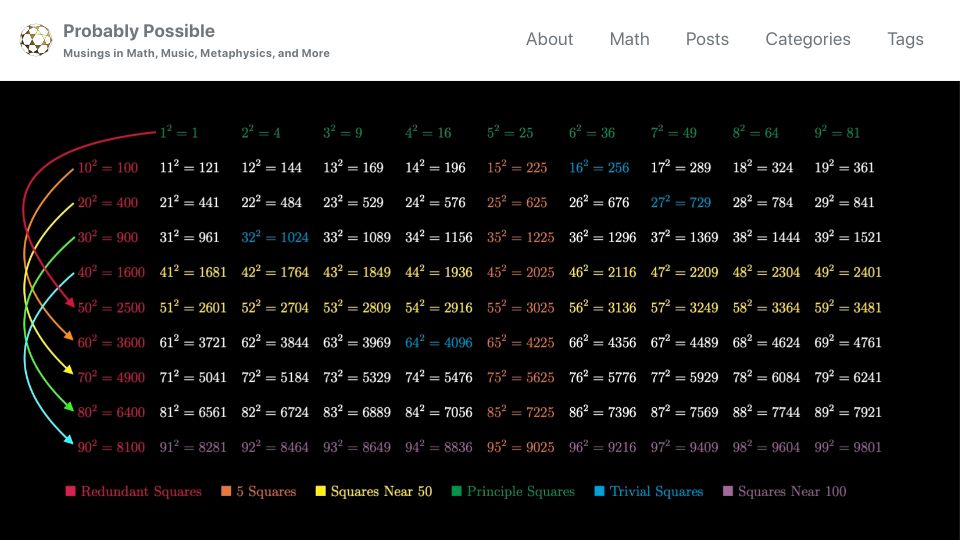Click the orange 5 Squares legend swatch
Image resolution: width=960 pixels, height=540 pixels.
(226, 491)
